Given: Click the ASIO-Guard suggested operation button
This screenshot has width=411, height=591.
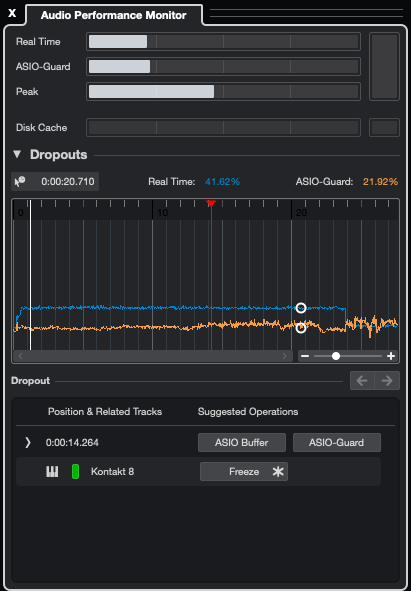Looking at the screenshot, I should [337, 442].
